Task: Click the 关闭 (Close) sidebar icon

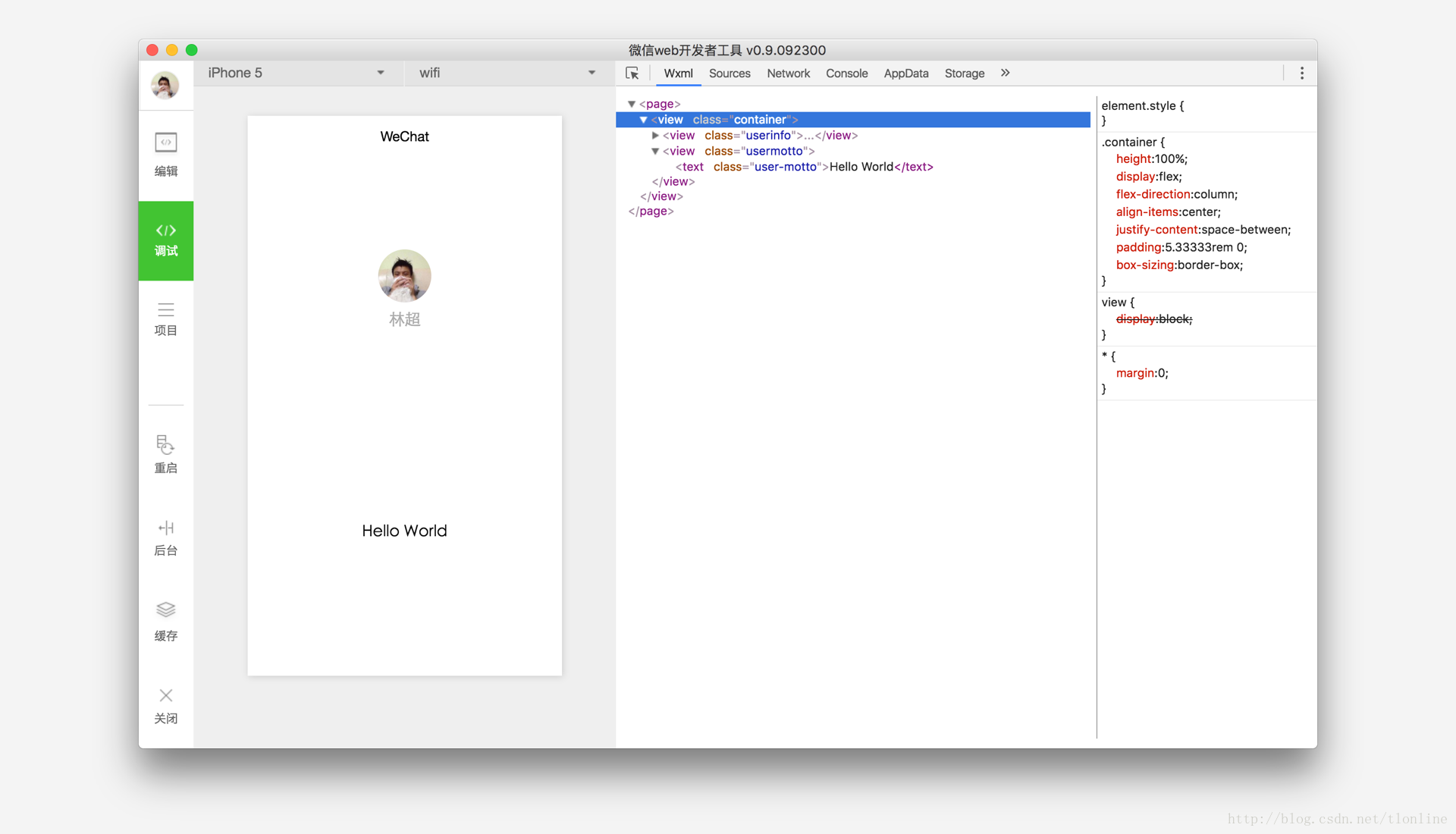Action: [165, 697]
